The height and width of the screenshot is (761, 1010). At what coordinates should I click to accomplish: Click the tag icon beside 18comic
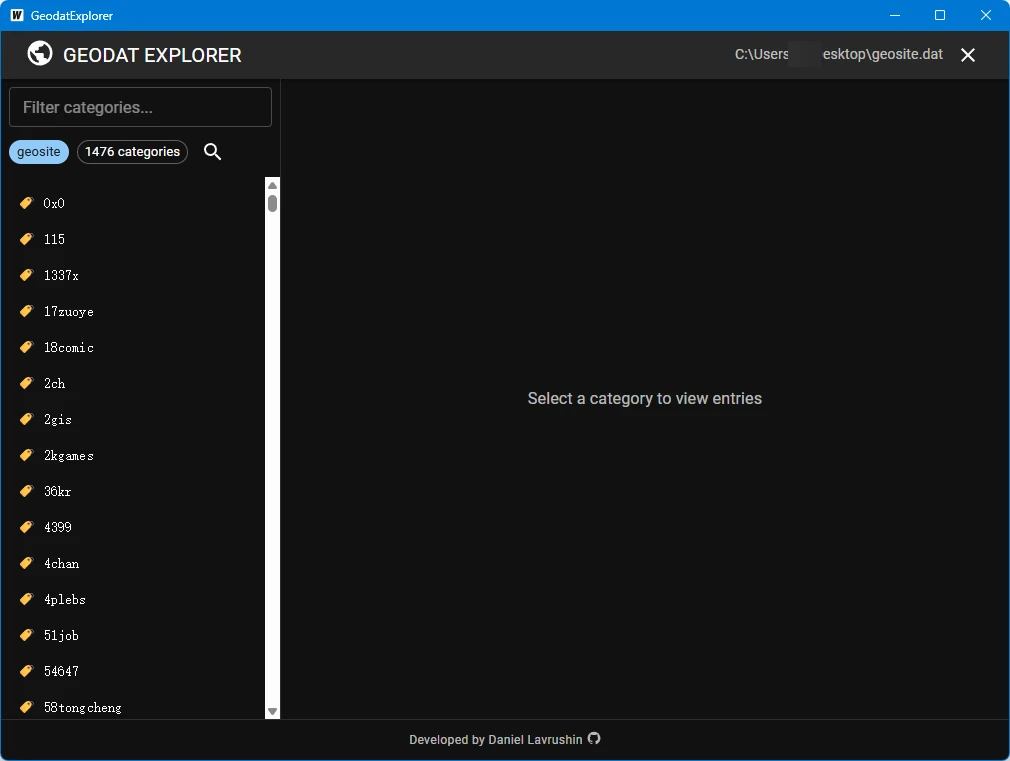(x=26, y=347)
